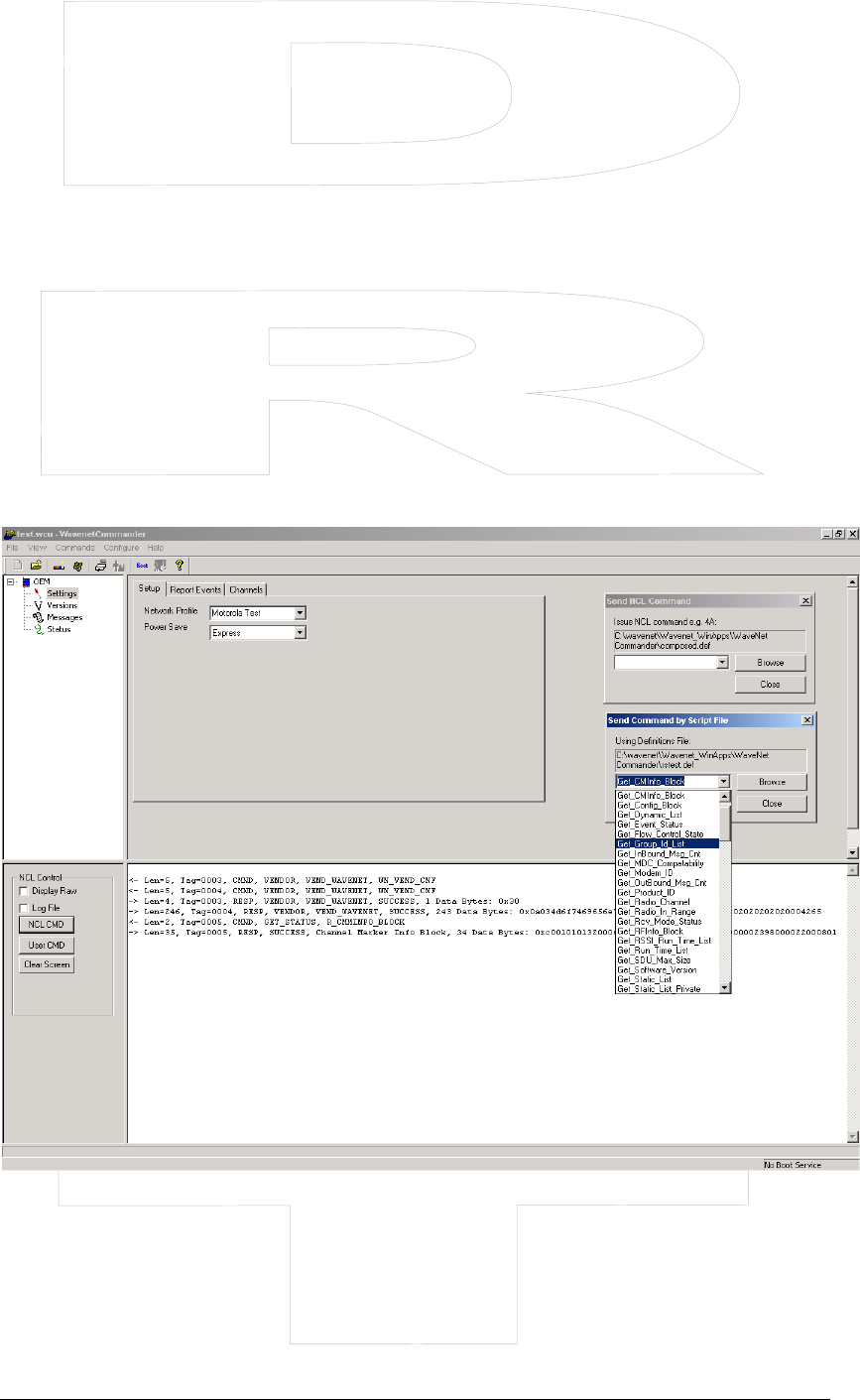Select Get_Radio_Channel from the list
Viewport: 860px width, 1400px height.
667,902
